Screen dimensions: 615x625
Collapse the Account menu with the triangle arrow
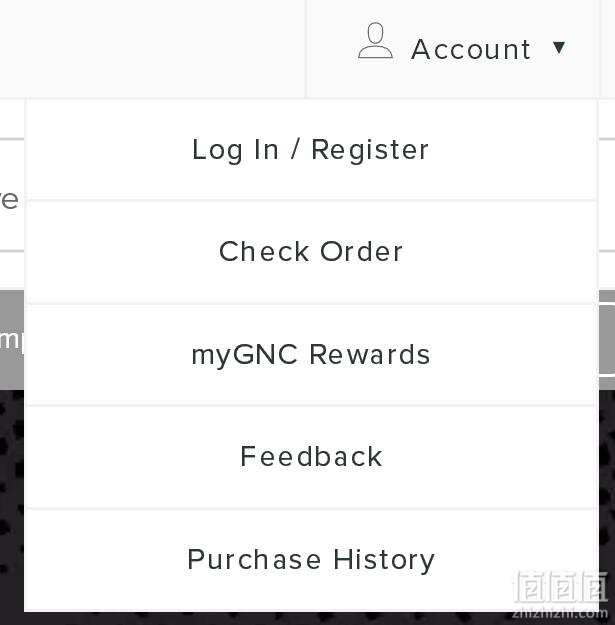559,48
